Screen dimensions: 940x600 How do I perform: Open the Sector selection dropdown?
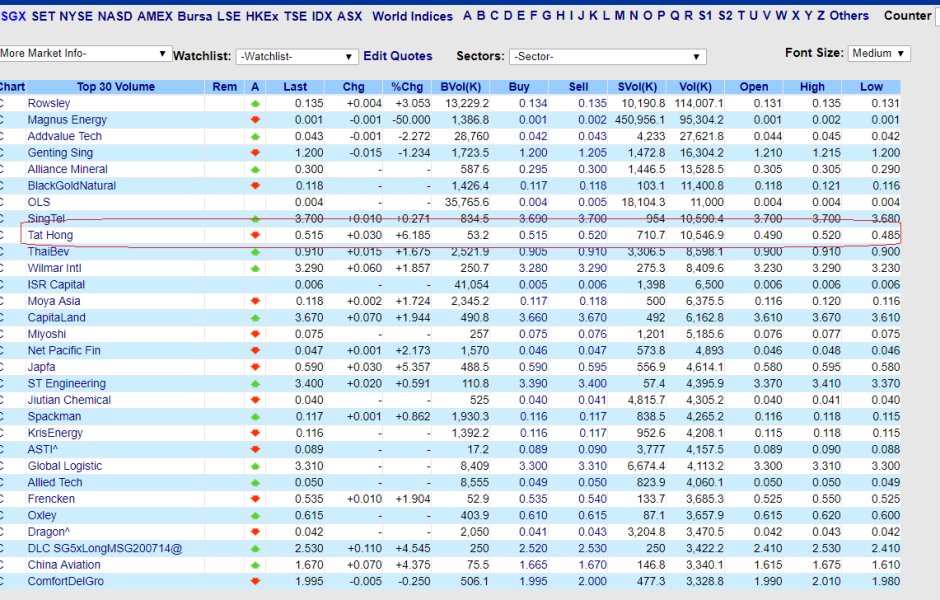coord(607,57)
